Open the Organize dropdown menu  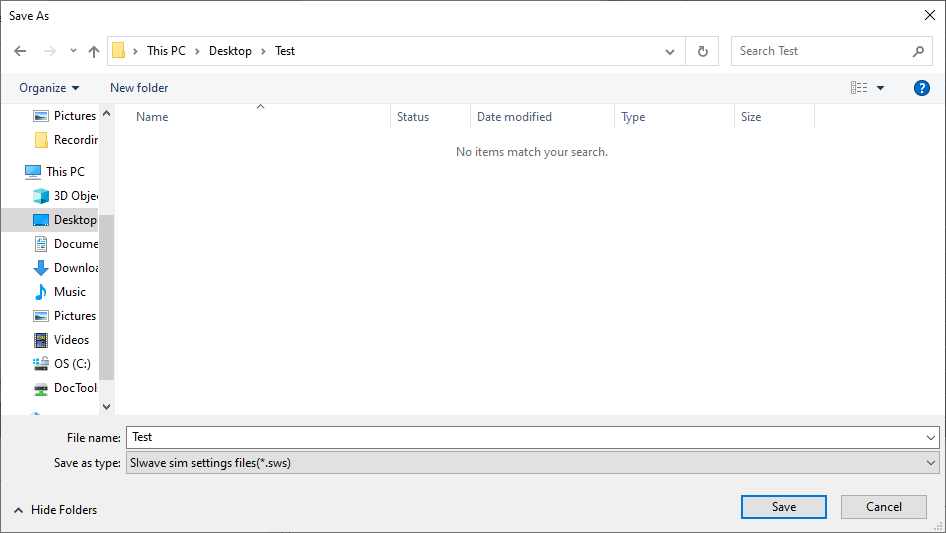[x=49, y=88]
